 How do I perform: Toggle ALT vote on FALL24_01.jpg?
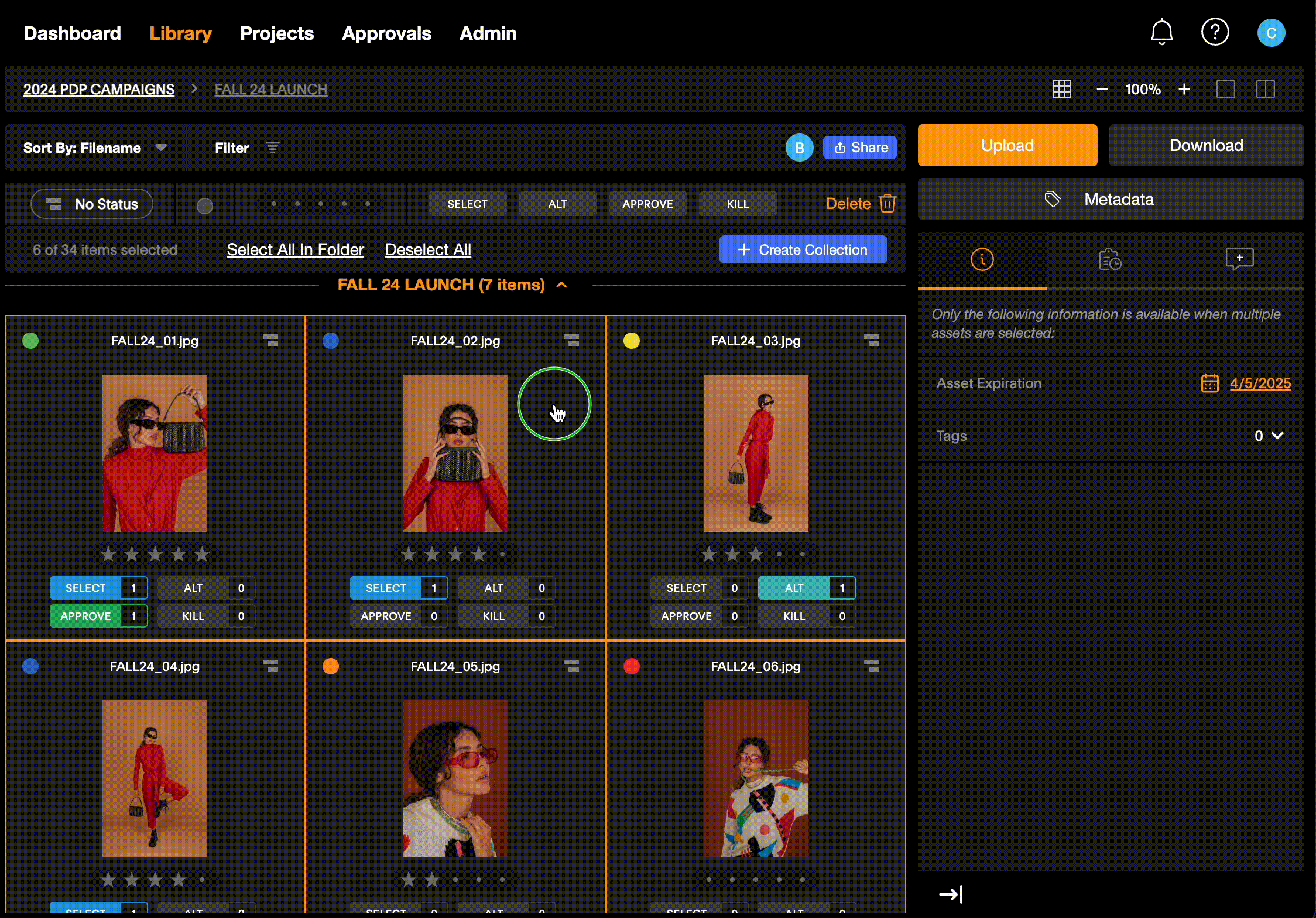(x=206, y=588)
